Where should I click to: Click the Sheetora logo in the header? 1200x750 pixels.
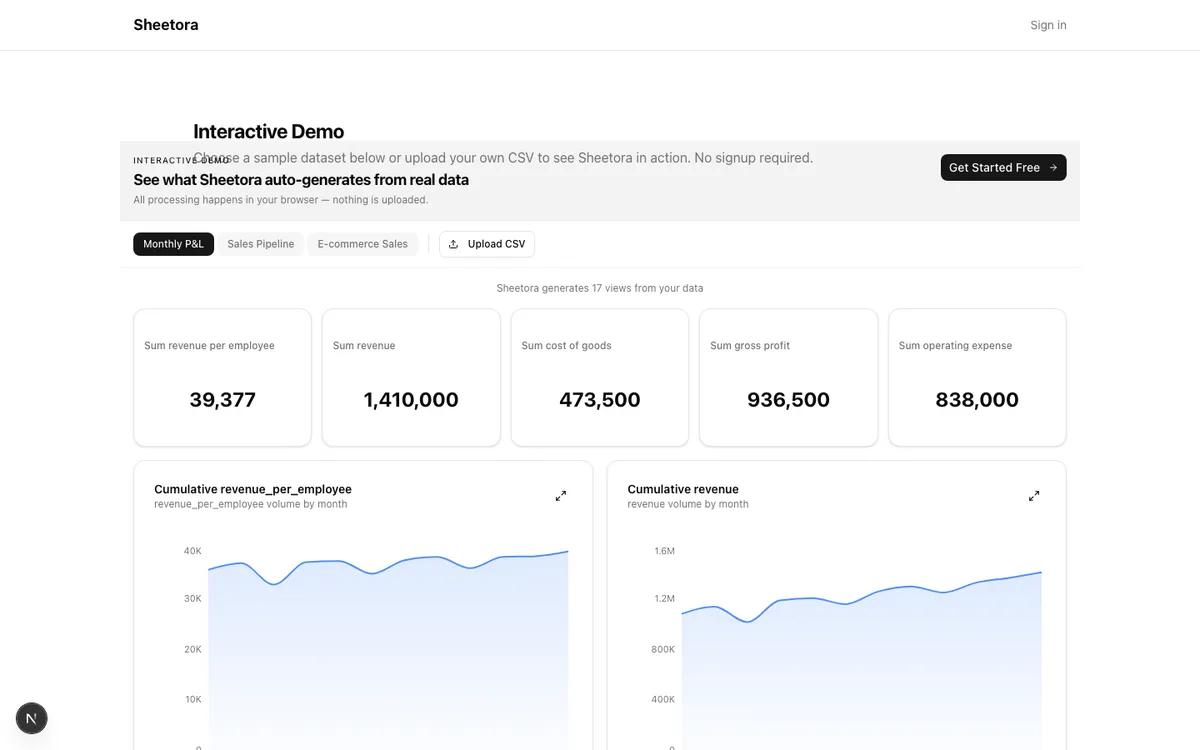(165, 24)
